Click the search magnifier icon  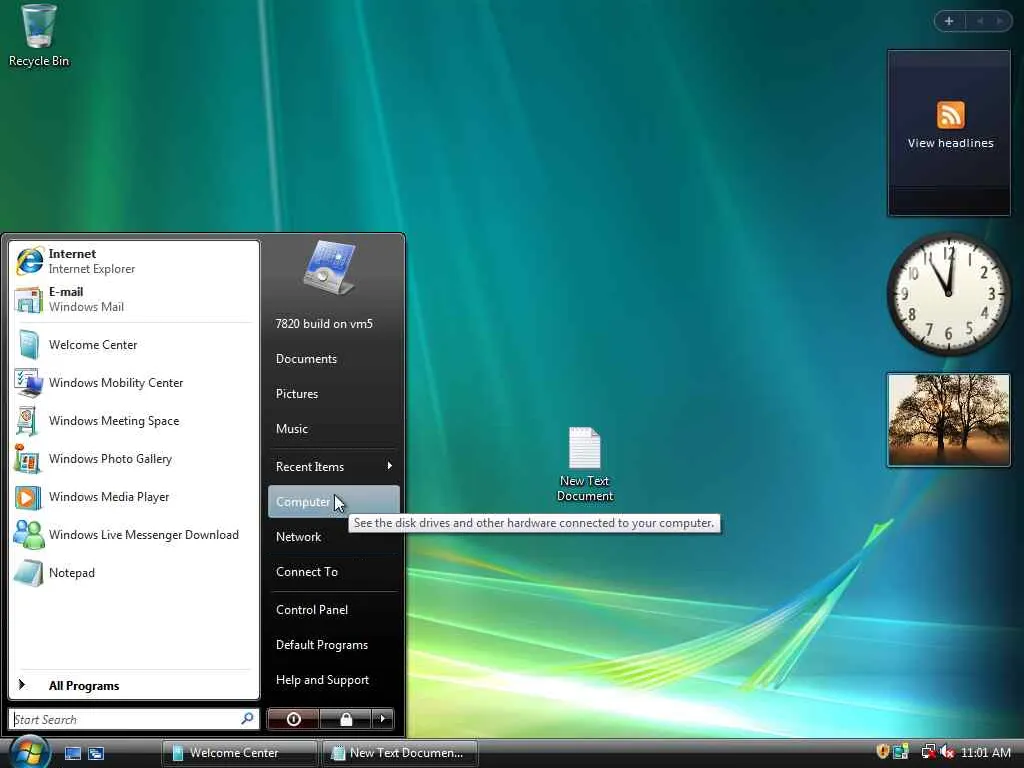pyautogui.click(x=247, y=719)
